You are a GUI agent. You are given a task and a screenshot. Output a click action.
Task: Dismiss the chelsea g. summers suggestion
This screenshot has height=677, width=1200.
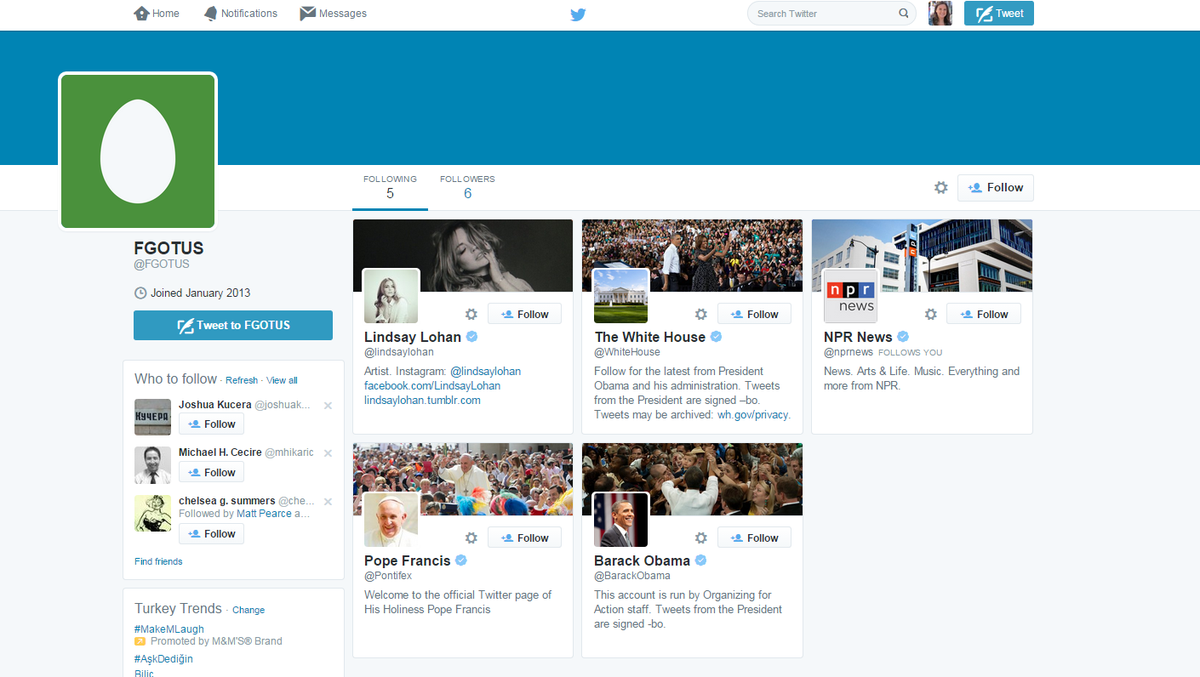pyautogui.click(x=328, y=501)
